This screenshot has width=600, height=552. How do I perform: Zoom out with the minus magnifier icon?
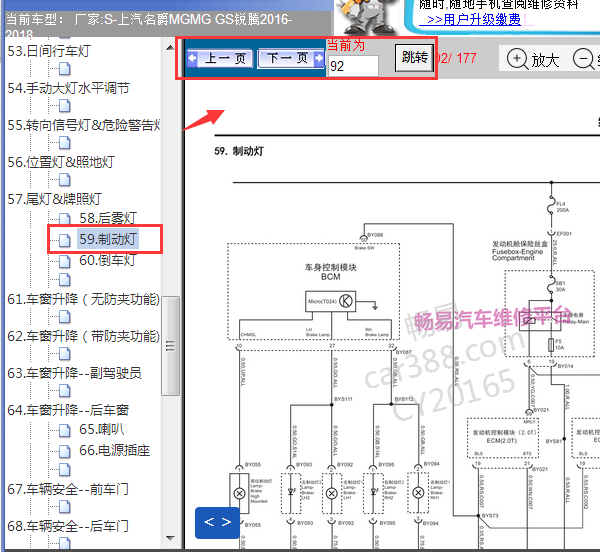click(x=584, y=59)
